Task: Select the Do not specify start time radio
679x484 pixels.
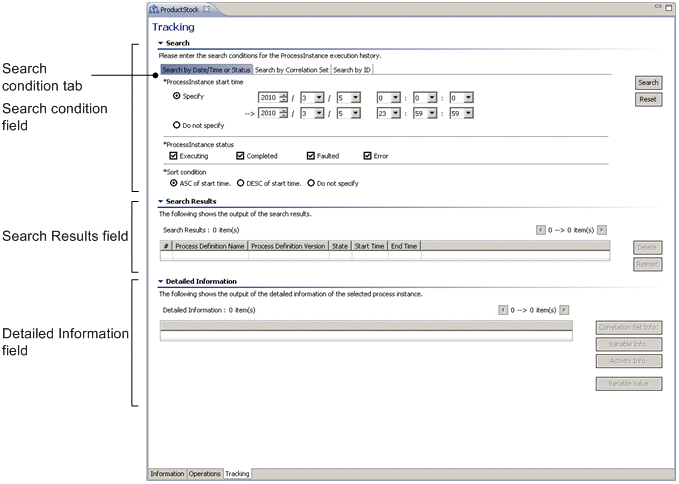Action: (177, 125)
